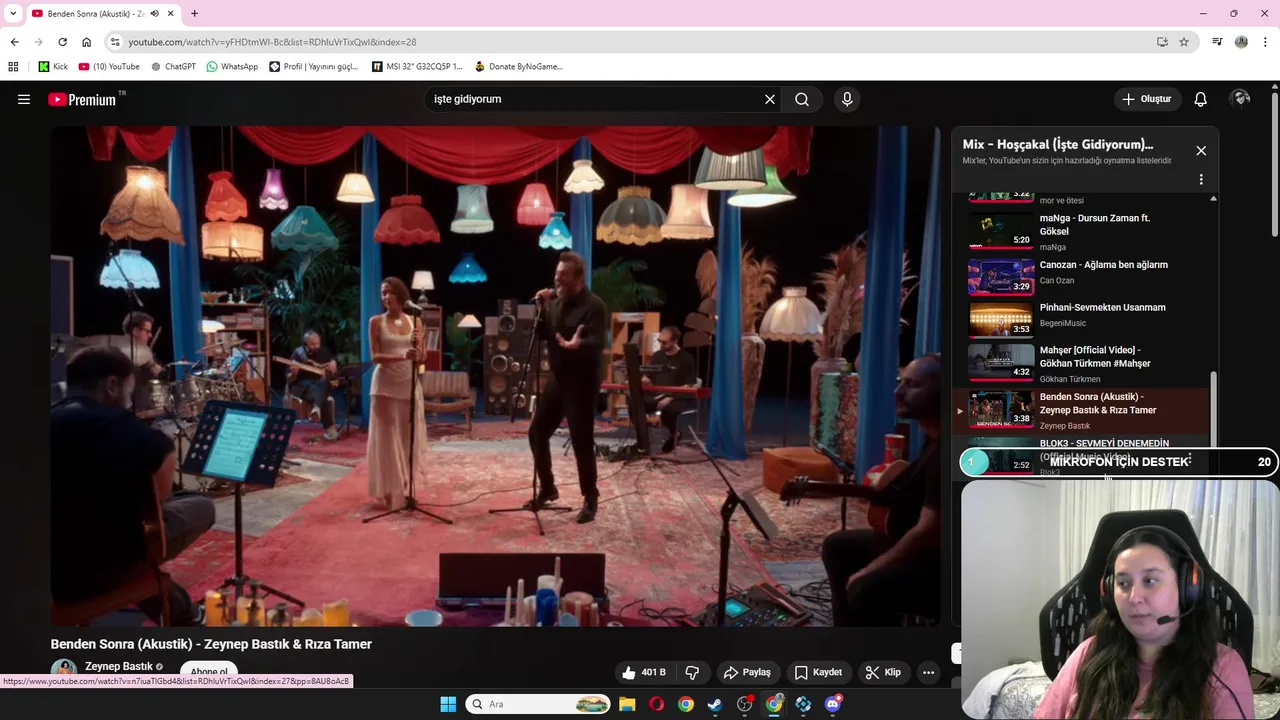Open the MSI 32" G32CQ5P bookmark
This screenshot has height=720, width=1280.
pos(417,66)
